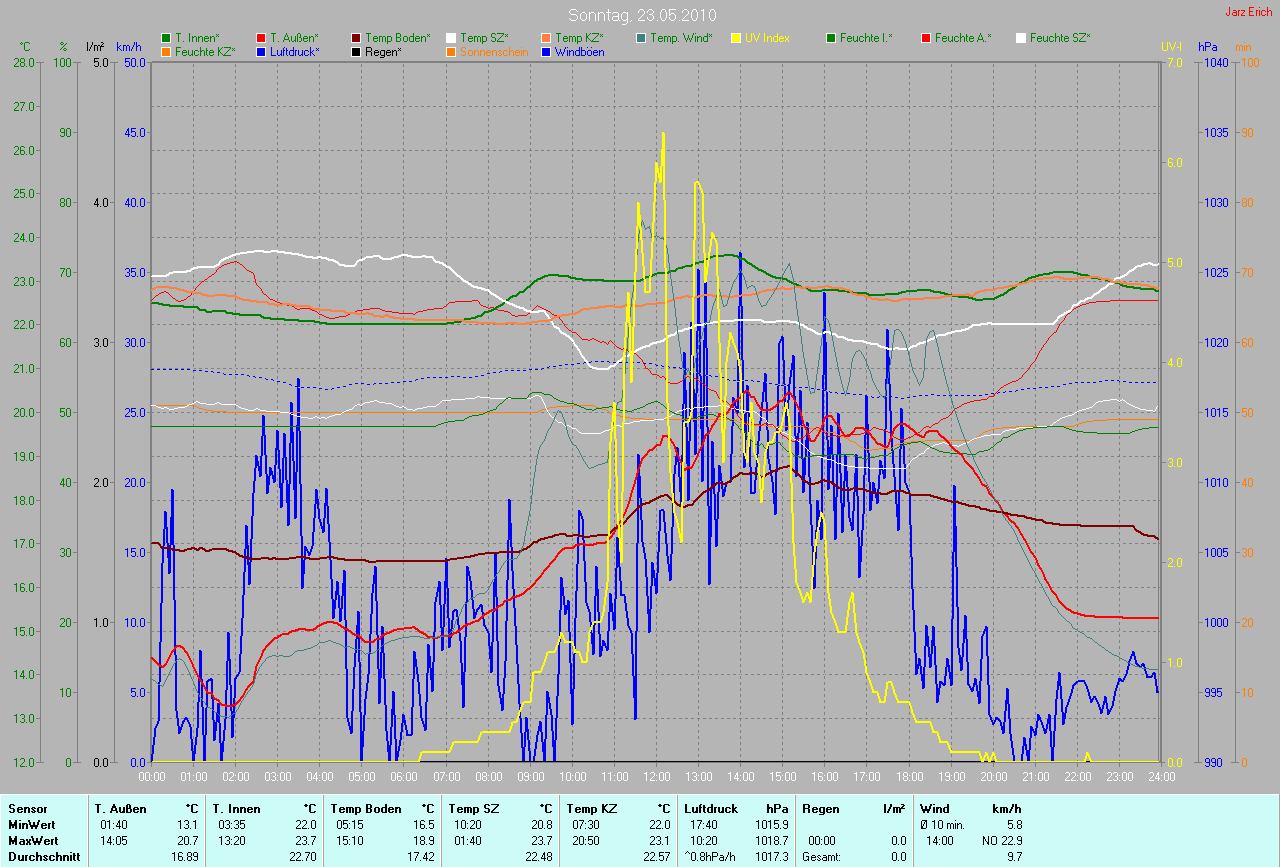Viewport: 1280px width, 867px height.
Task: Click the orange Sonnenschein legend swatch
Action: [451, 51]
